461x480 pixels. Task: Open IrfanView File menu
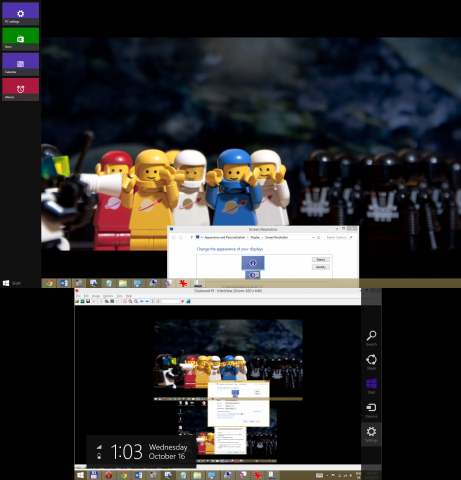pyautogui.click(x=78, y=296)
